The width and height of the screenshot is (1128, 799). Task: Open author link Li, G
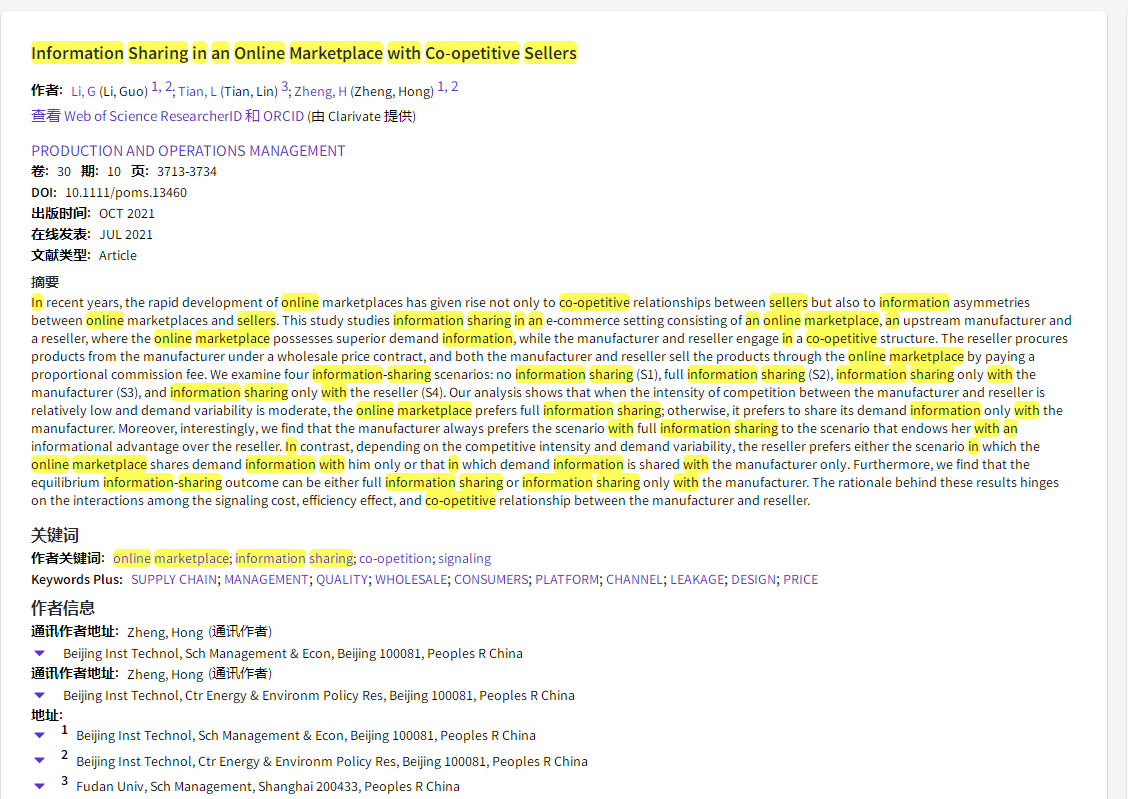[83, 91]
